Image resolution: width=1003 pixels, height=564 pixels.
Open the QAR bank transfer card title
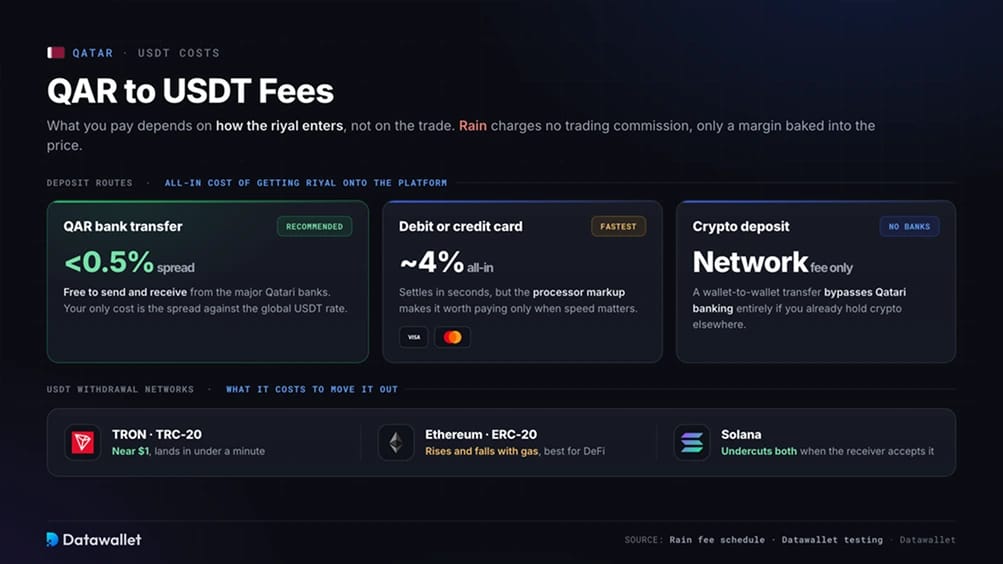click(123, 226)
